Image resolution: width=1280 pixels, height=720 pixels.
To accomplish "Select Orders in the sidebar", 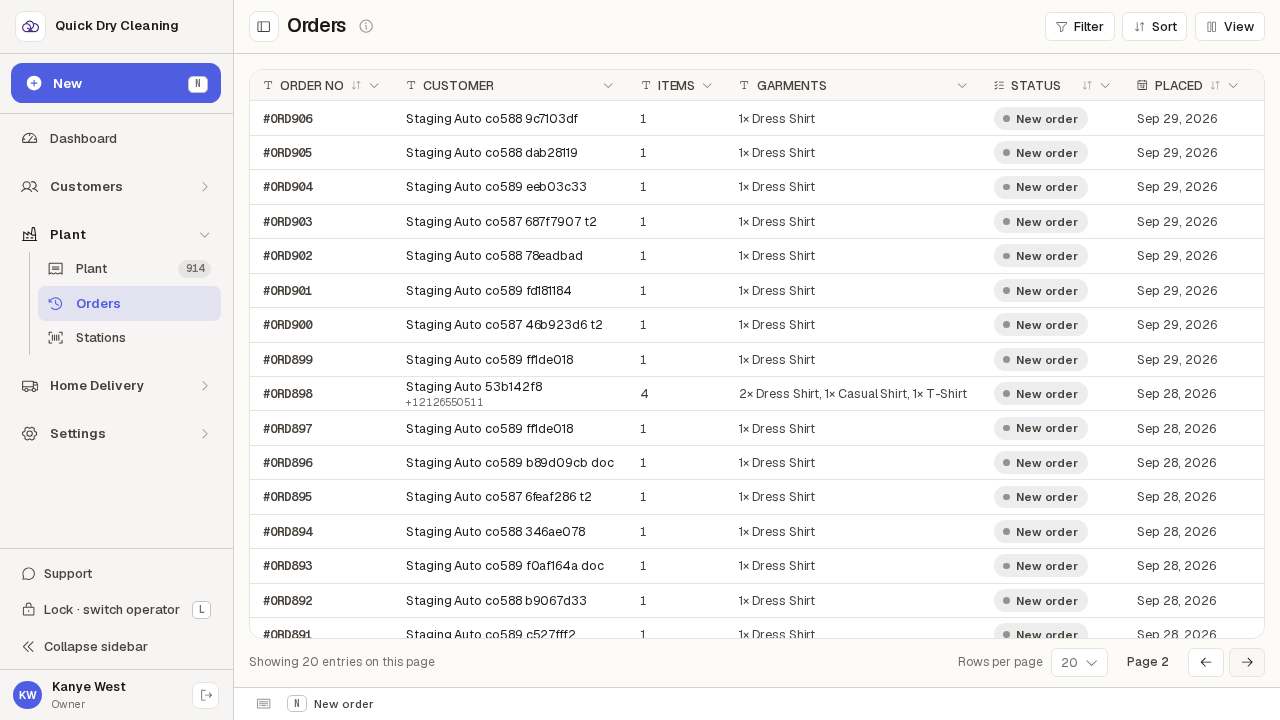I will (x=129, y=303).
